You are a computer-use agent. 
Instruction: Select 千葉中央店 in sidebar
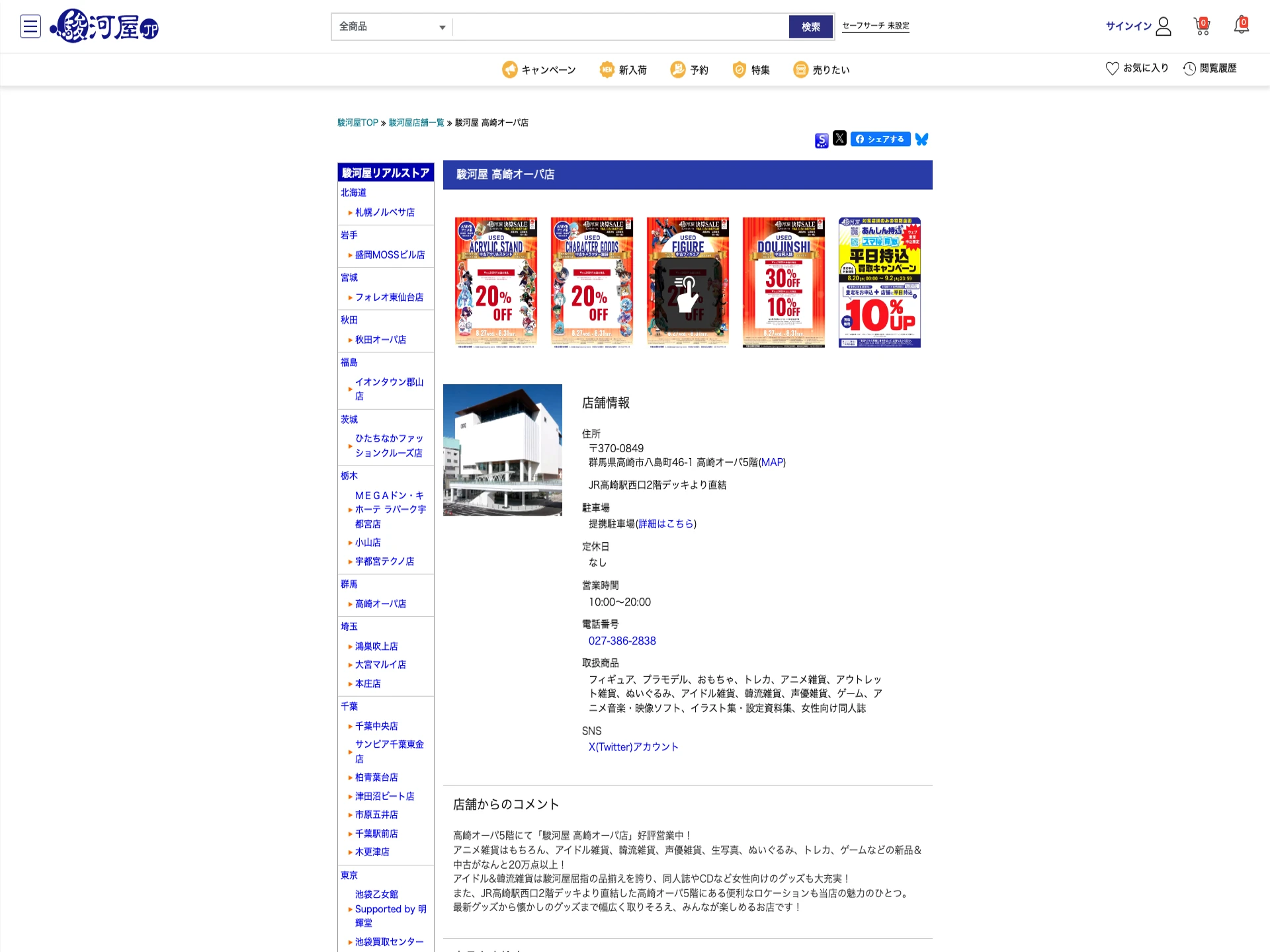[377, 726]
